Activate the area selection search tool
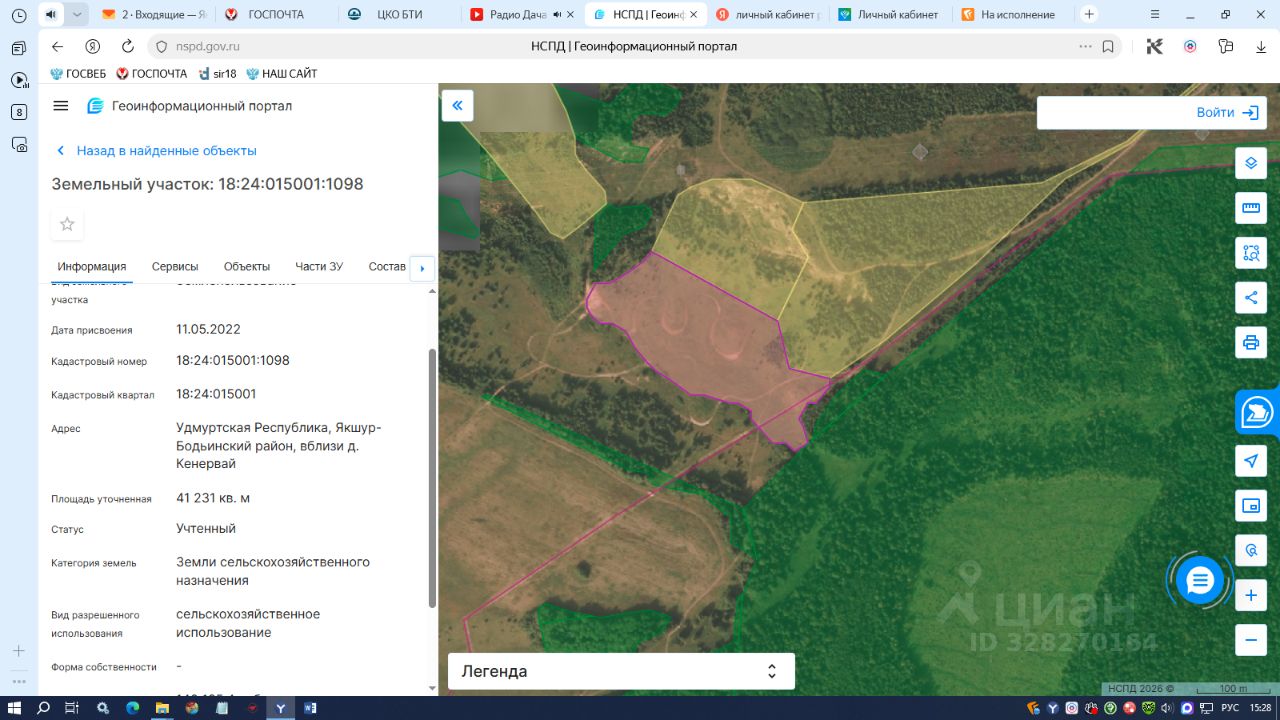Viewport: 1280px width, 720px height. [1251, 253]
